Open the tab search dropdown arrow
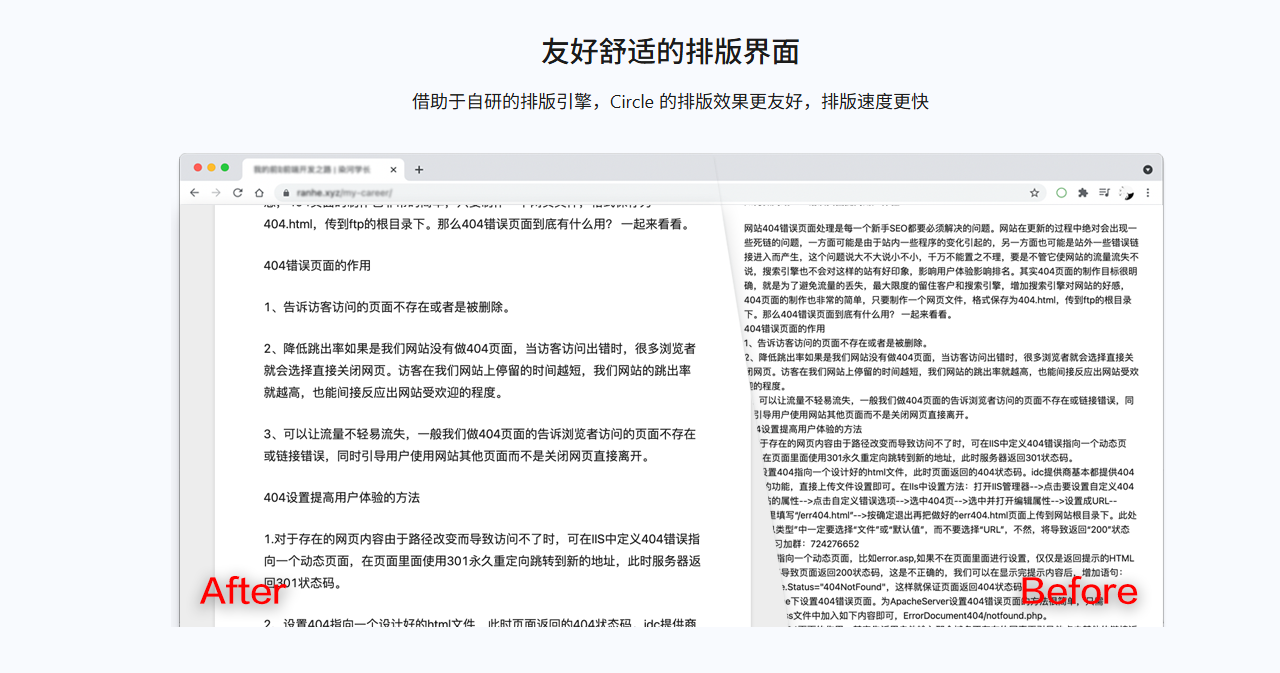This screenshot has height=673, width=1280. (x=1148, y=169)
